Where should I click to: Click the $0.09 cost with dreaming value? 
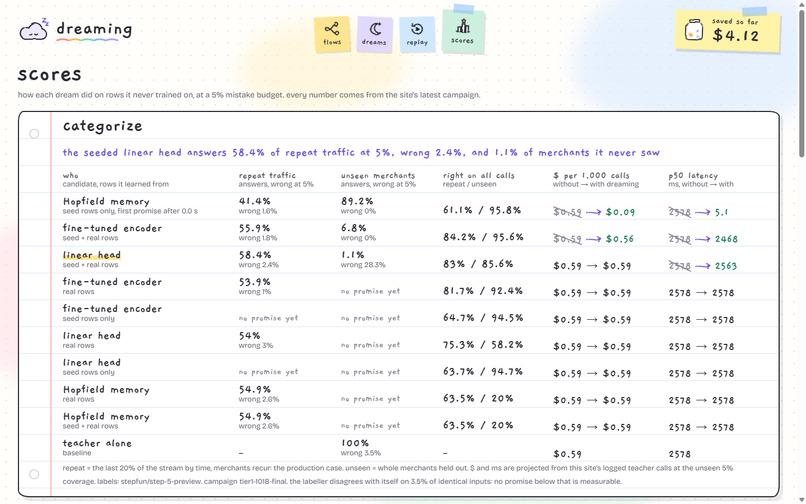point(620,212)
